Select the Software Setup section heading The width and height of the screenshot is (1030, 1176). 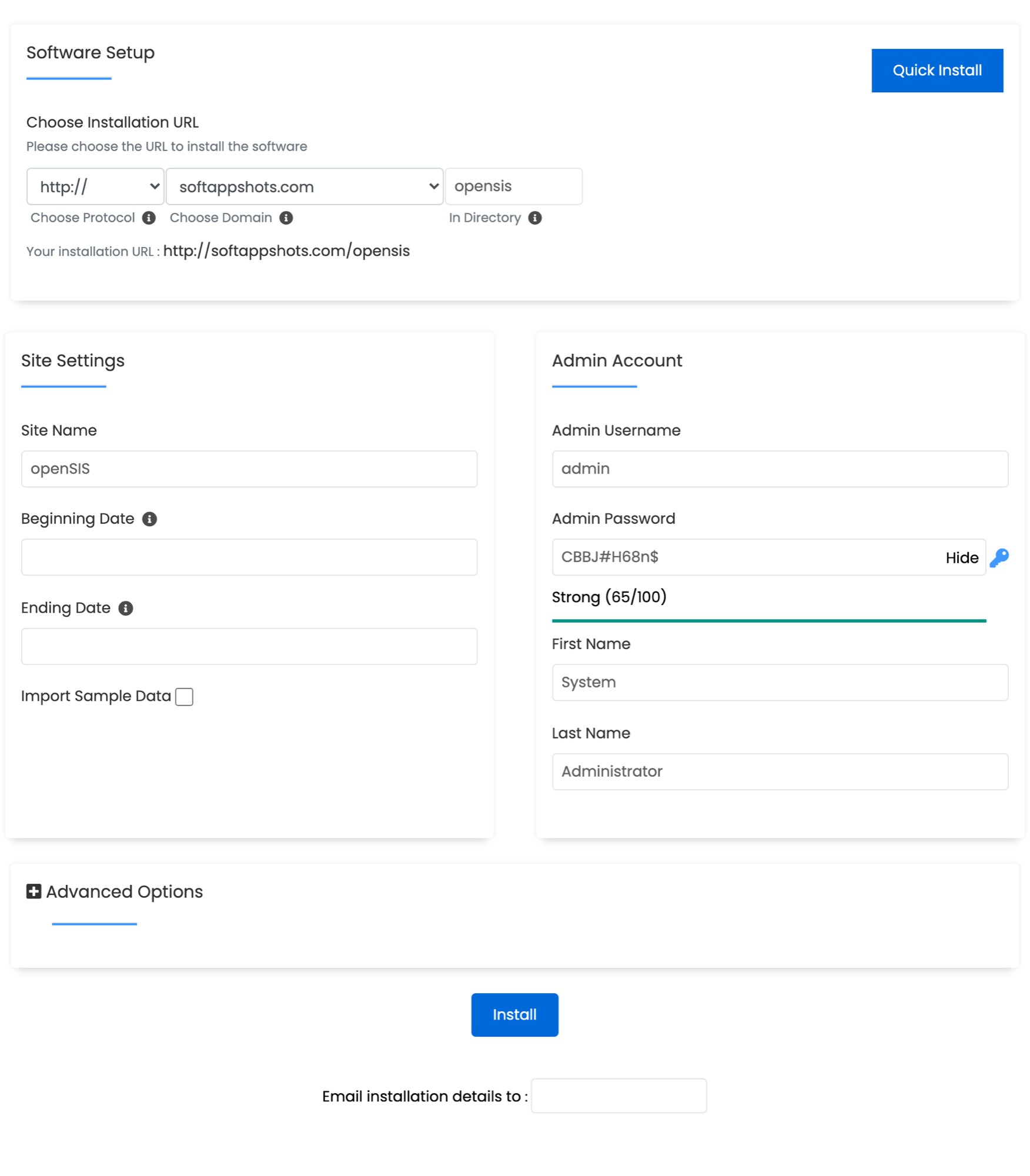[x=90, y=53]
